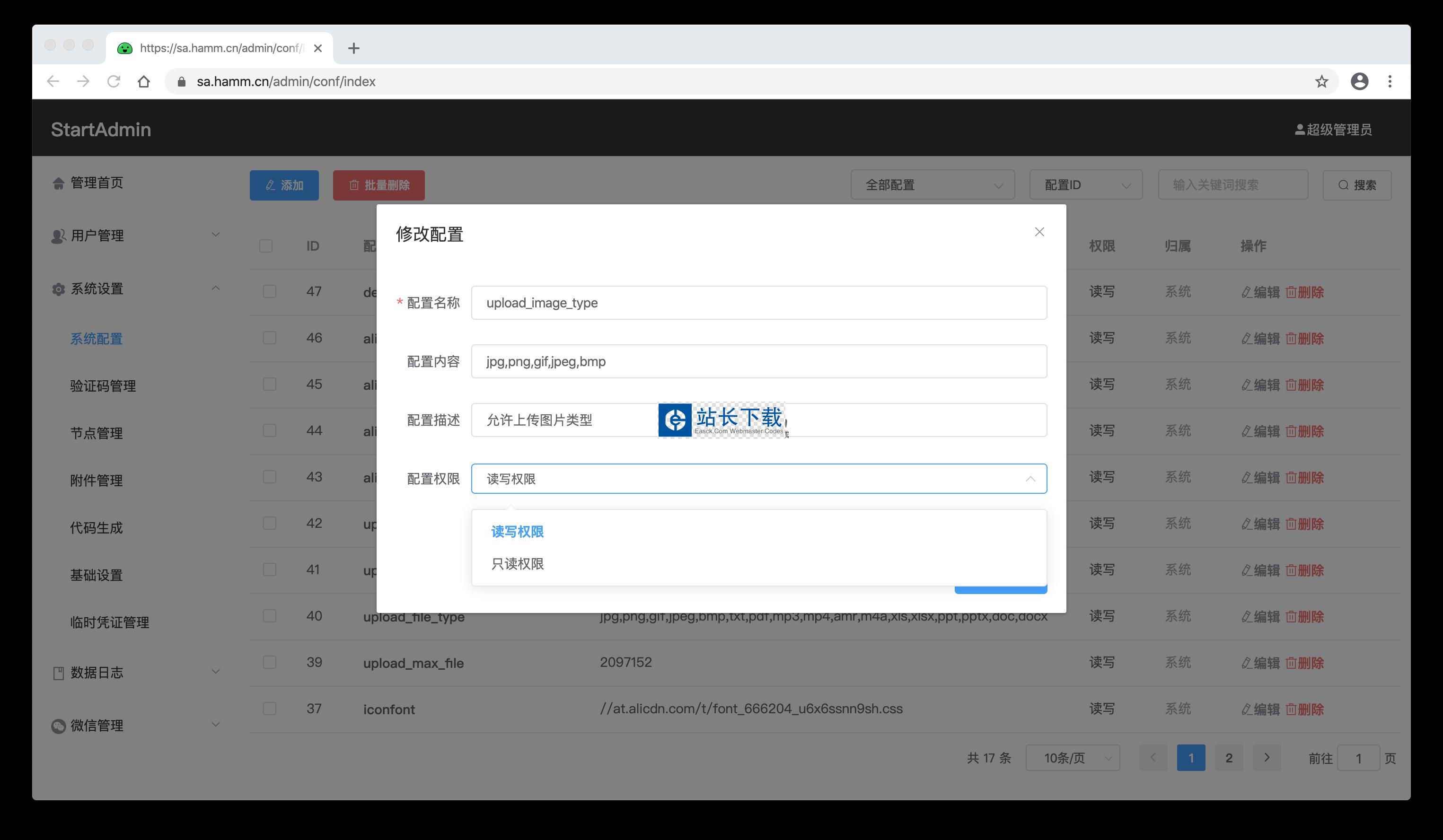Delete the row with ID 42
This screenshot has height=840, width=1443.
pos(1304,524)
